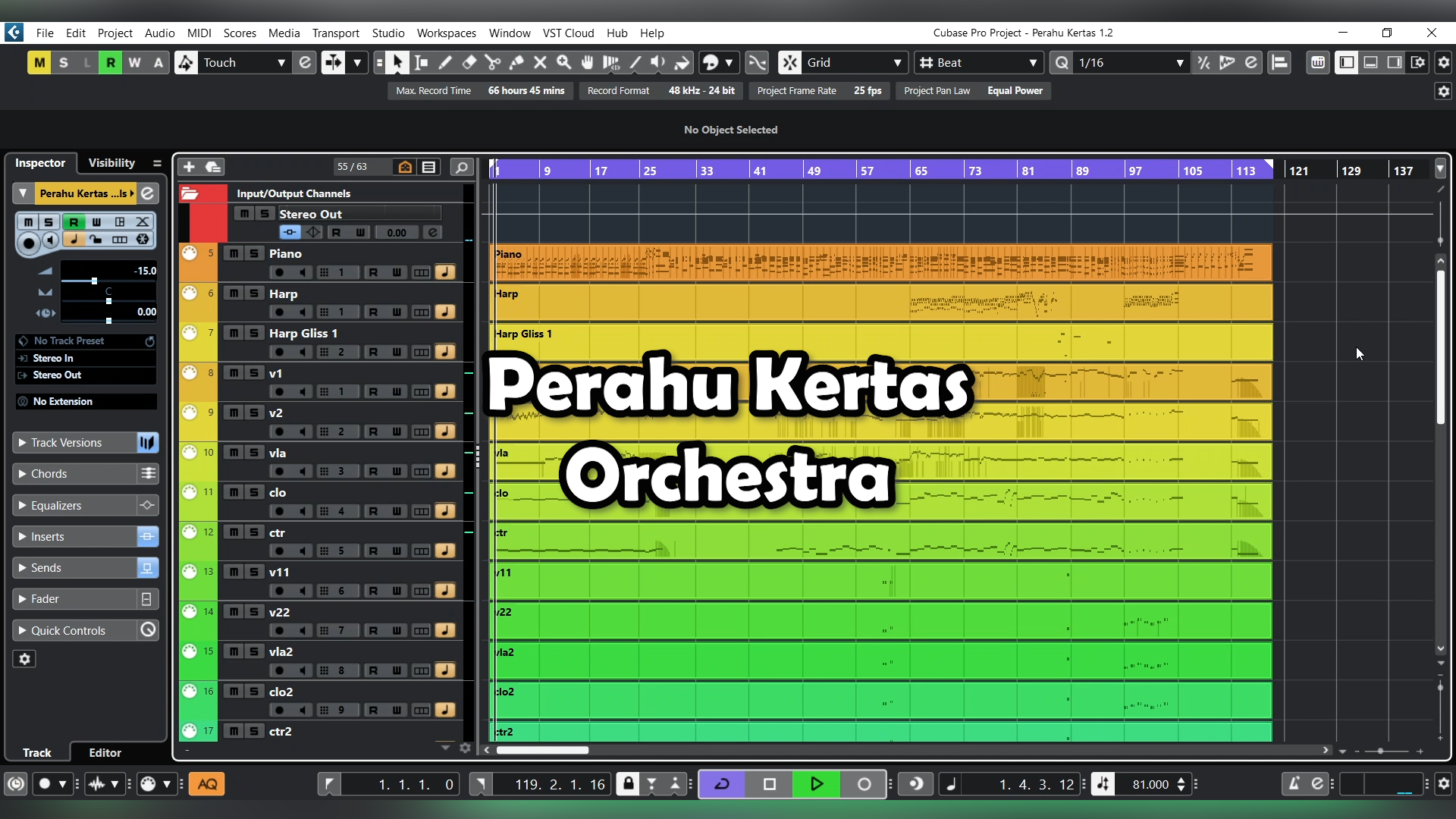
Task: Open the Transport menu
Action: [x=335, y=33]
